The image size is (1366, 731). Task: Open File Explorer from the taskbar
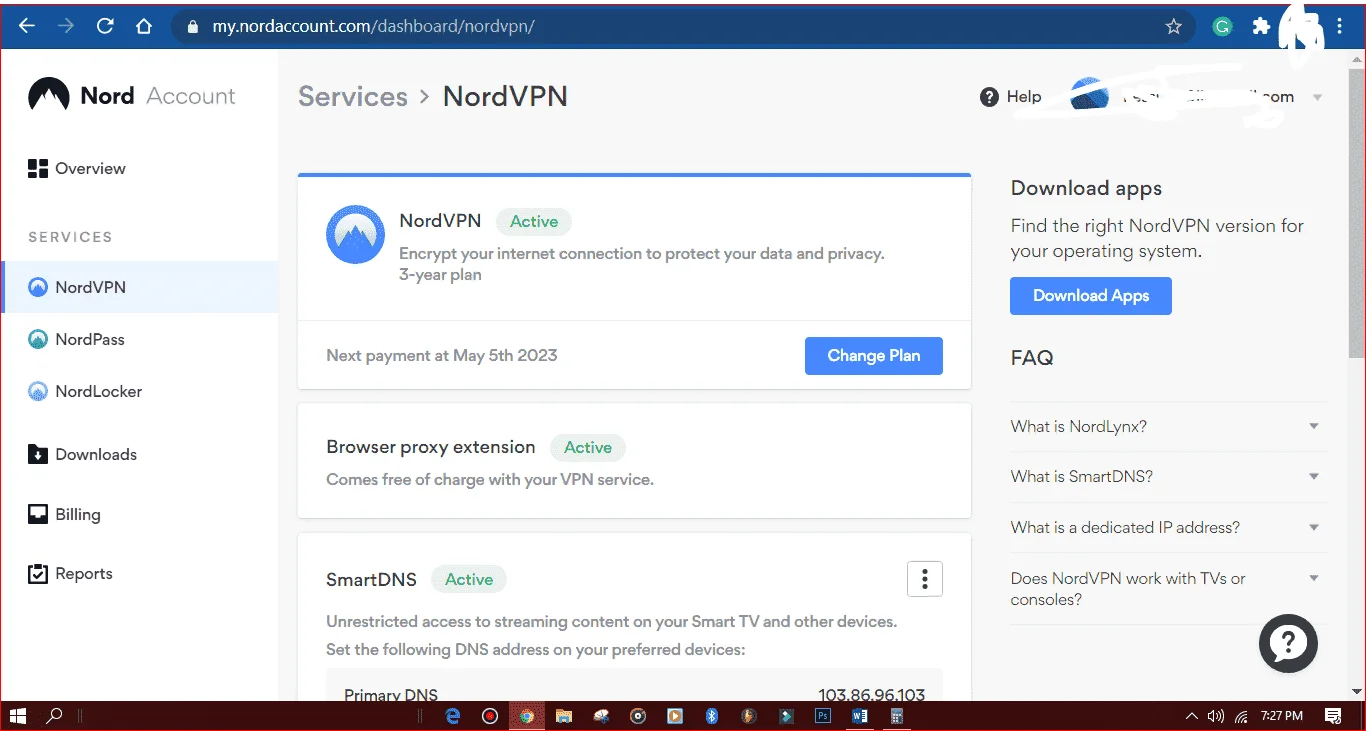click(564, 716)
